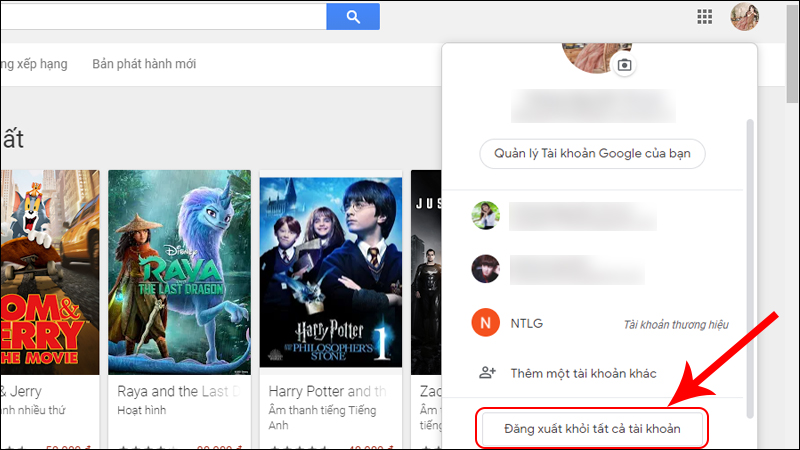Select the NTLG brand account name
Image resolution: width=800 pixels, height=450 pixels.
527,323
